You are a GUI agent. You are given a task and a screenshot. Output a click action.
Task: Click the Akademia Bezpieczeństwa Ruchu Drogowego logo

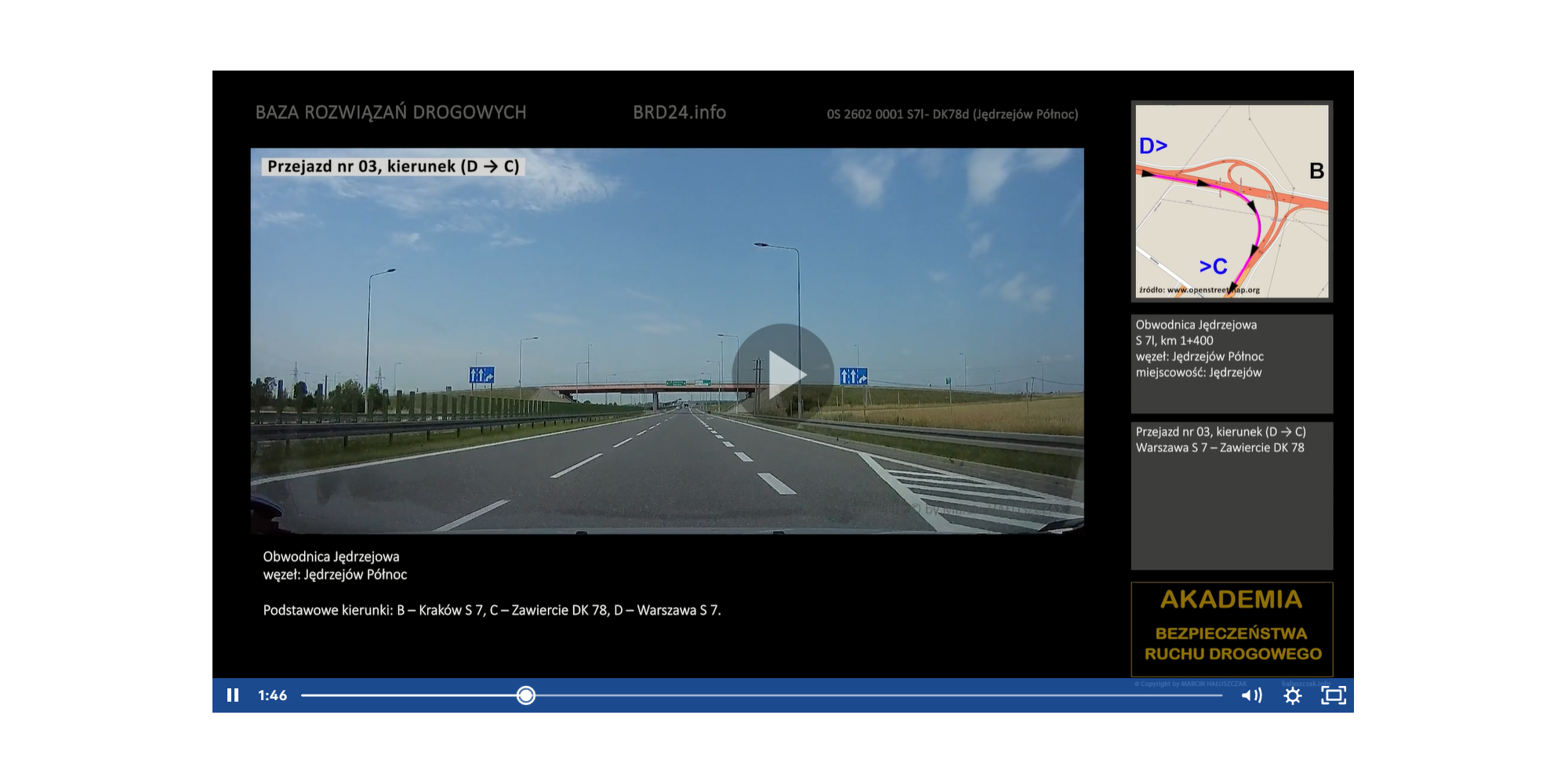pos(1232,629)
